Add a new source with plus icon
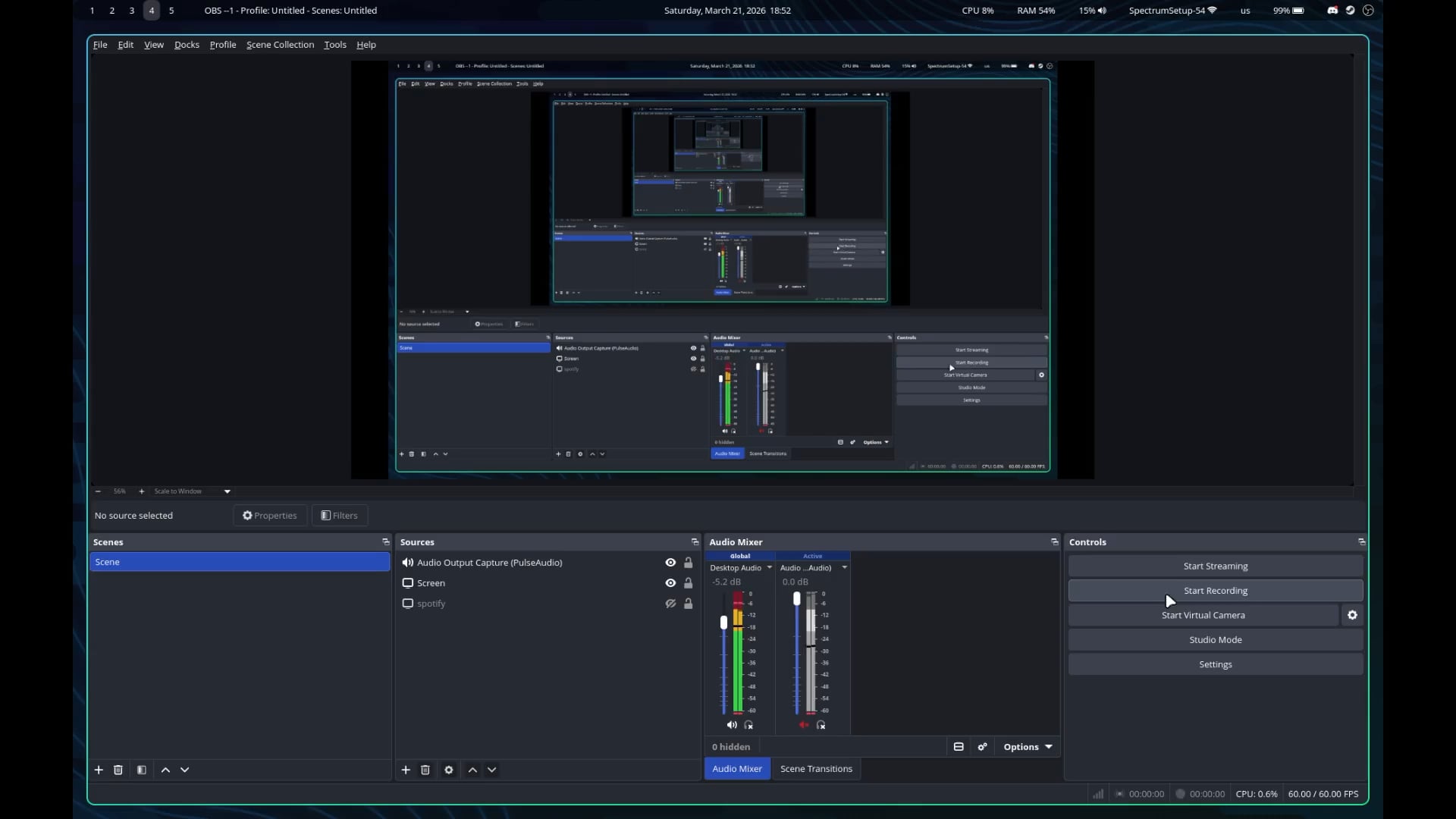The width and height of the screenshot is (1456, 819). click(406, 770)
